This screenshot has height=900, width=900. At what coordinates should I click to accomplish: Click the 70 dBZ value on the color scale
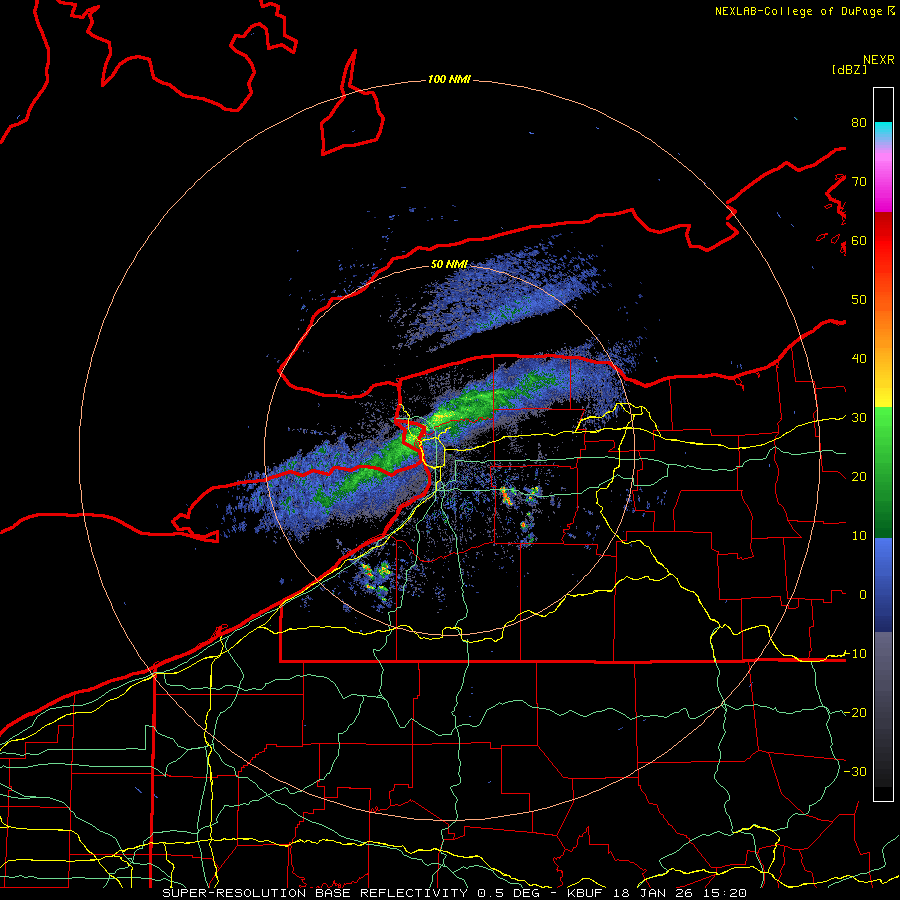[x=859, y=182]
